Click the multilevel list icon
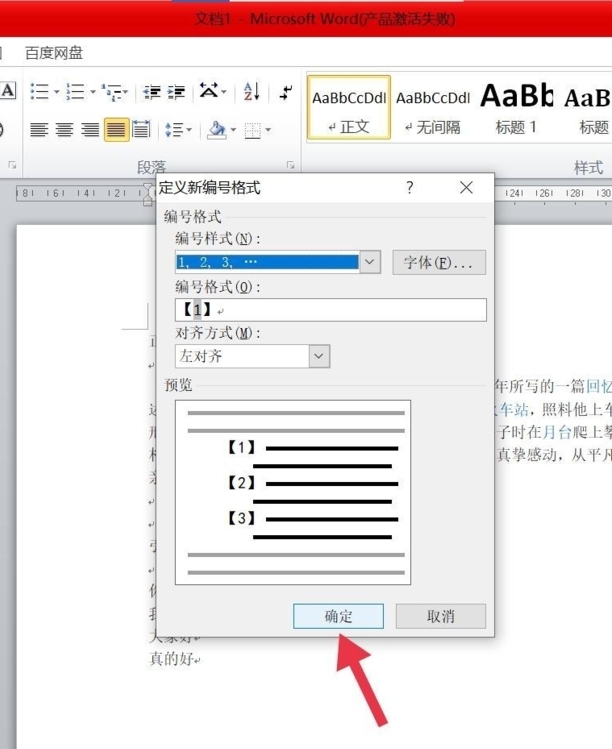 pos(111,92)
